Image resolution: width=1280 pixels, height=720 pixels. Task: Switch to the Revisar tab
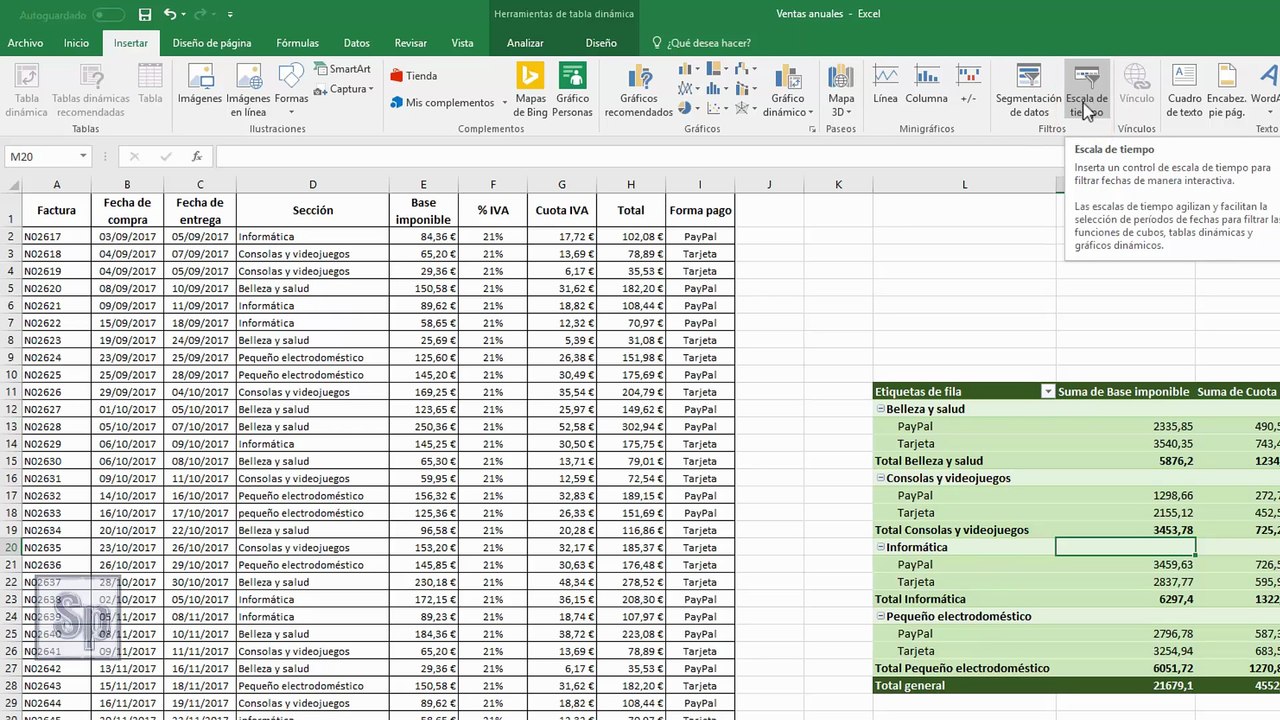(x=411, y=43)
